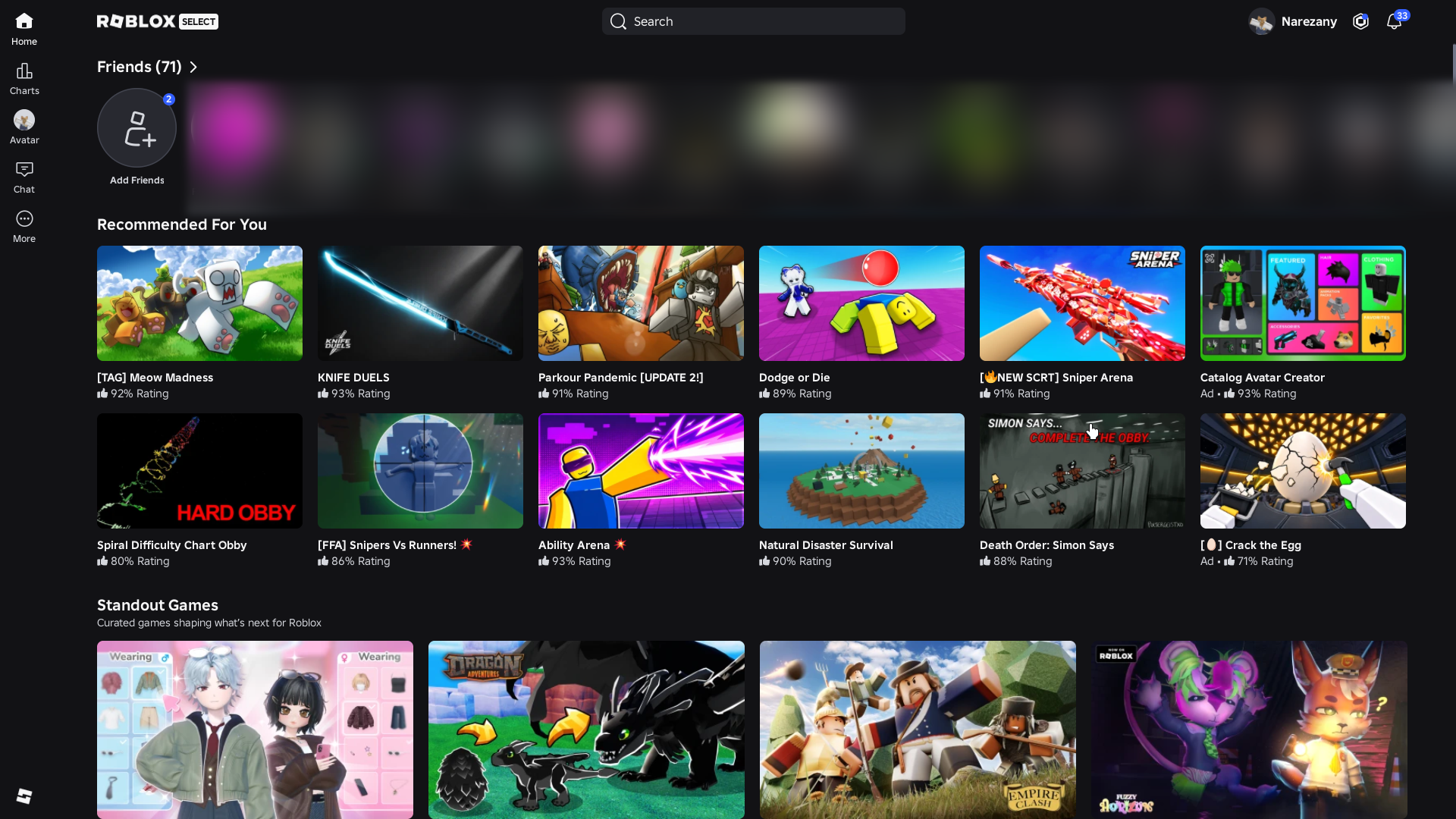This screenshot has width=1456, height=819.
Task: Click the Dodge or Die title
Action: click(x=794, y=378)
